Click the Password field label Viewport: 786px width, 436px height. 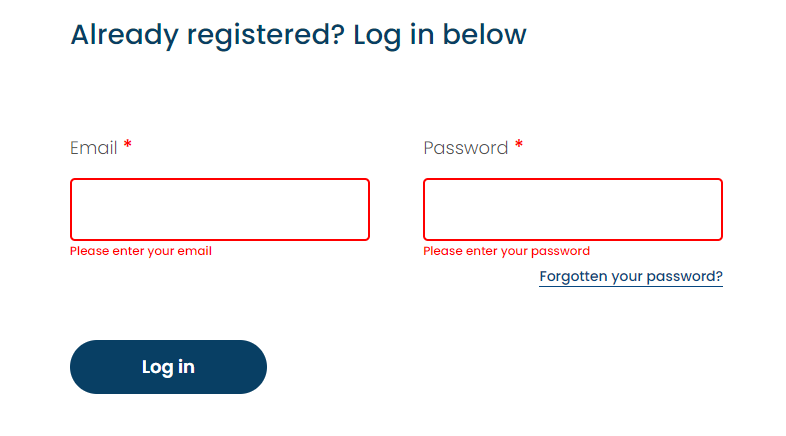click(x=466, y=148)
